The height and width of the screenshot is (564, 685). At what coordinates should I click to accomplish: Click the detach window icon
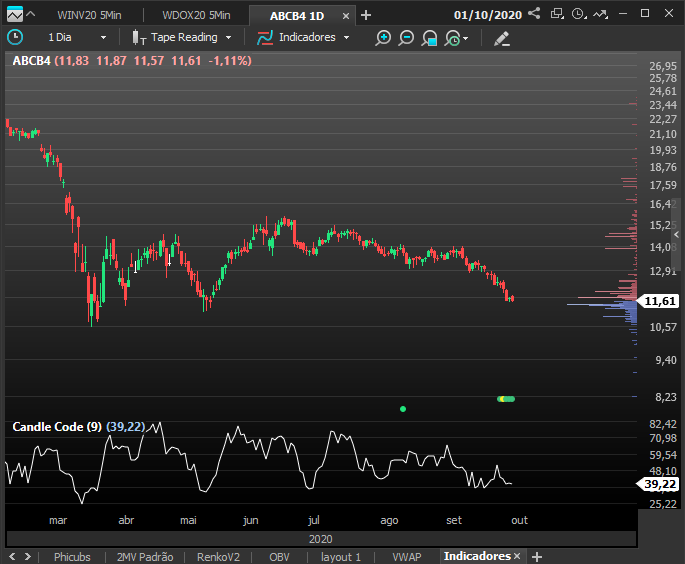tap(557, 14)
